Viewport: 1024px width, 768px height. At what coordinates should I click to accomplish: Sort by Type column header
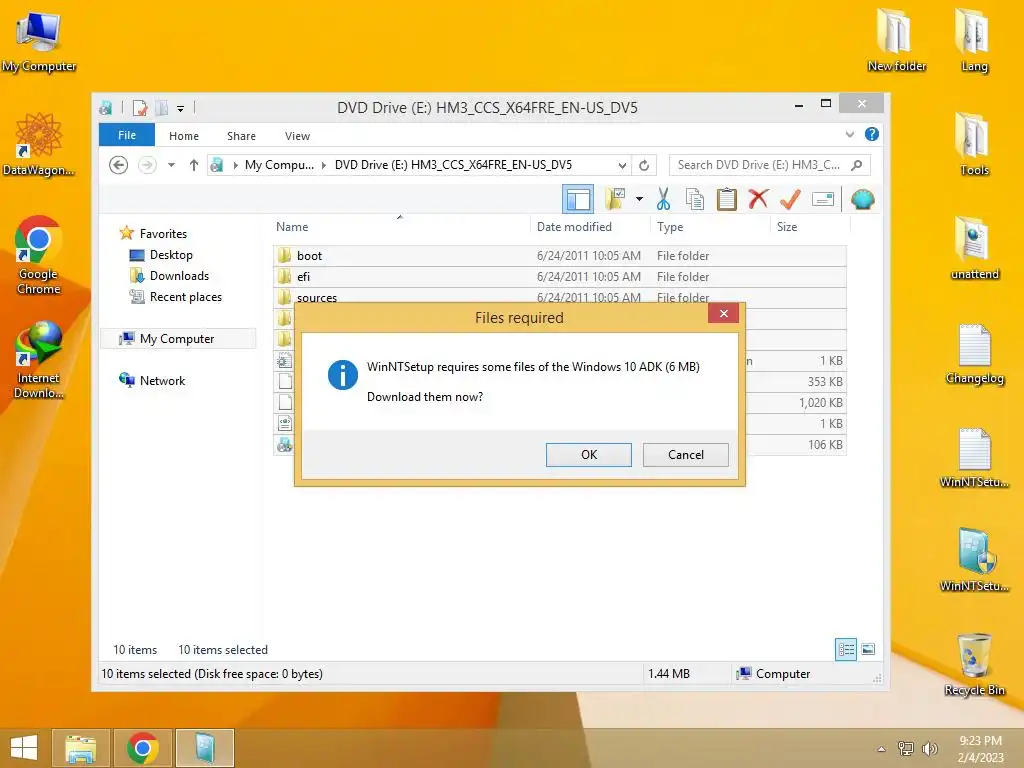click(670, 227)
